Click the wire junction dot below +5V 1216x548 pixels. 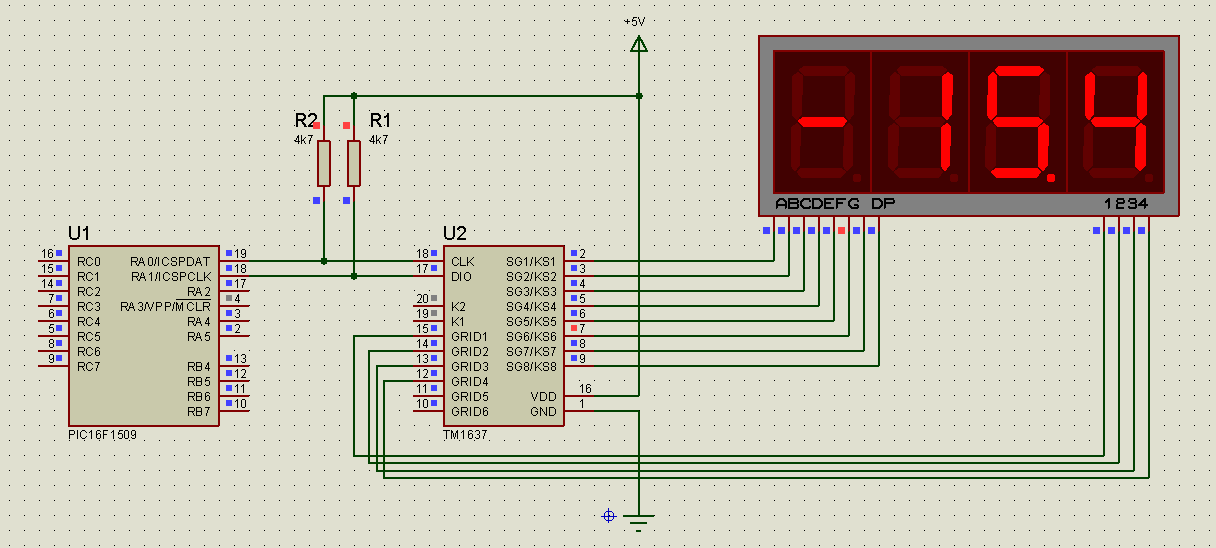point(639,96)
